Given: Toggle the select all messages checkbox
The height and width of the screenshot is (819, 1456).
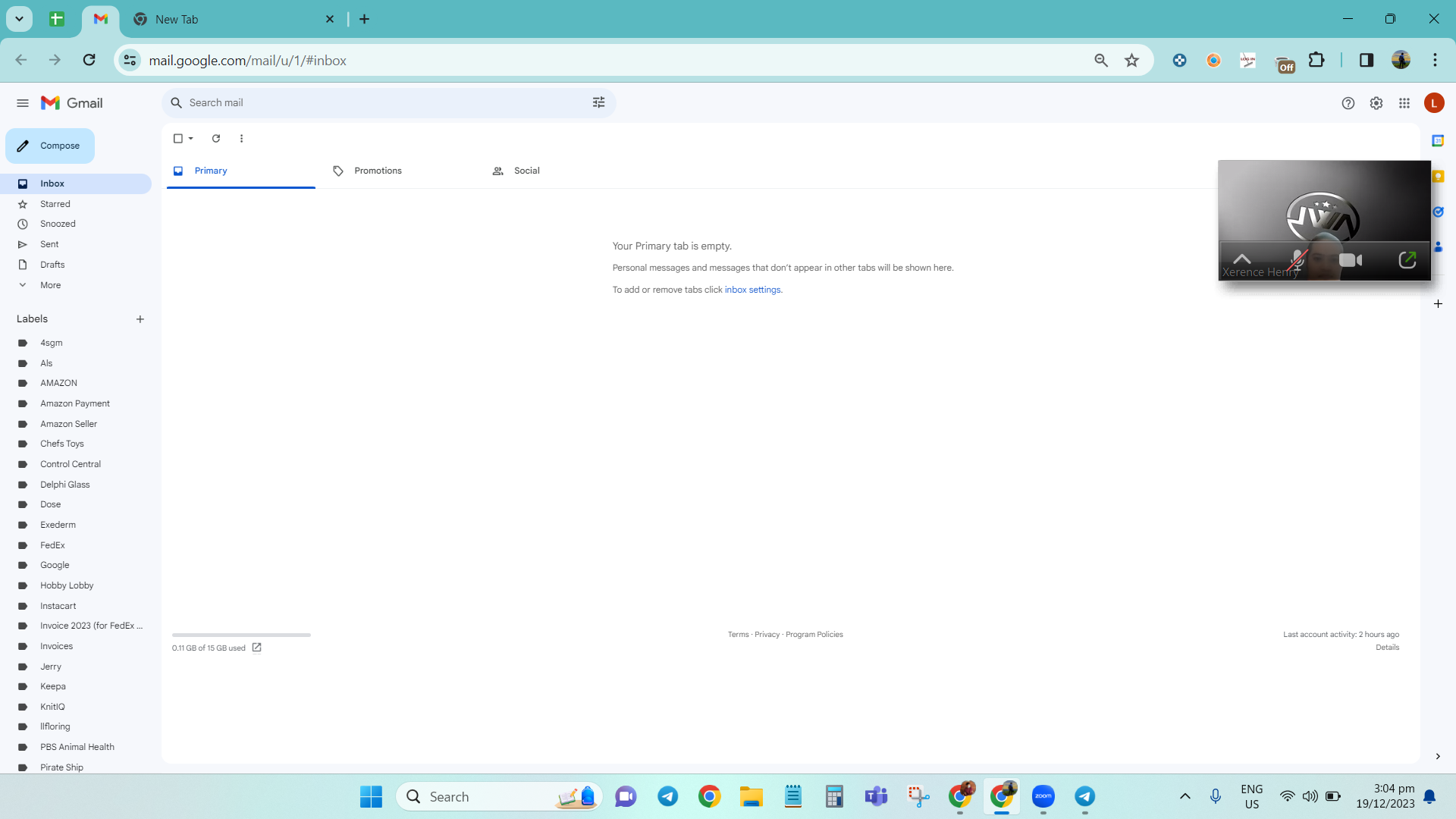Looking at the screenshot, I should coord(178,139).
